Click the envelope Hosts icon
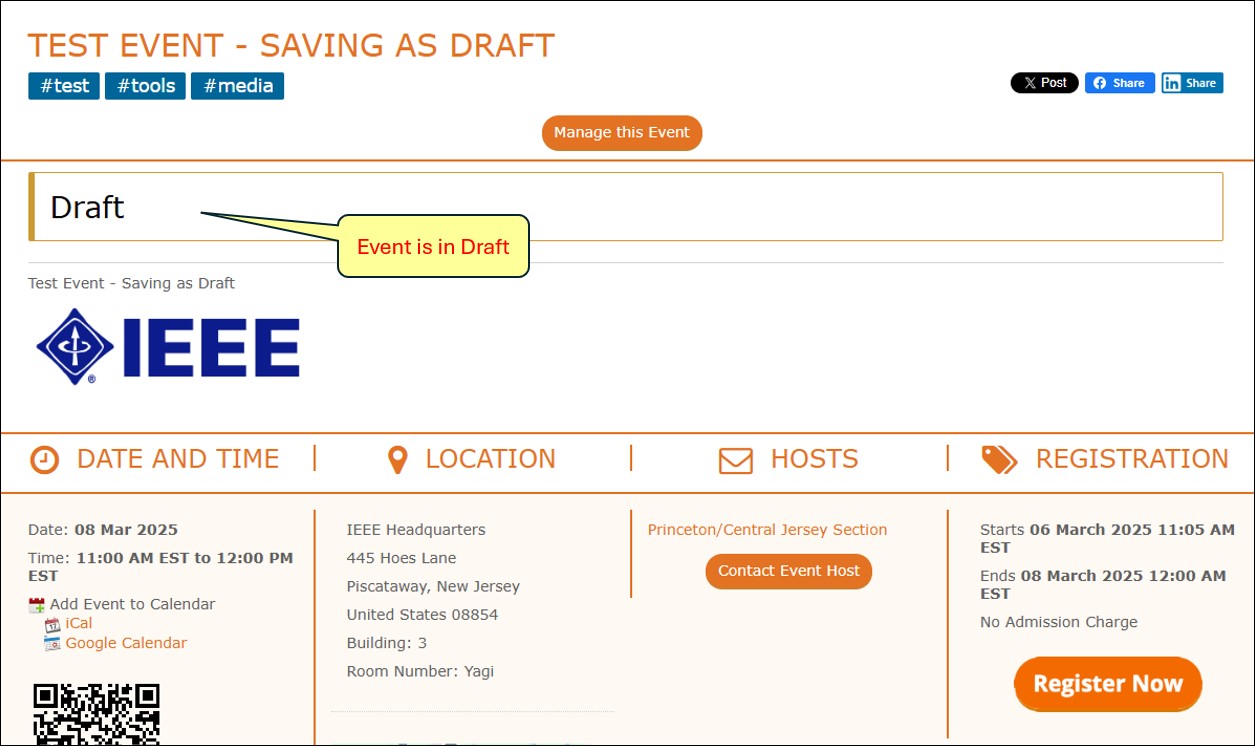Viewport: 1255px width, 746px height. click(736, 460)
